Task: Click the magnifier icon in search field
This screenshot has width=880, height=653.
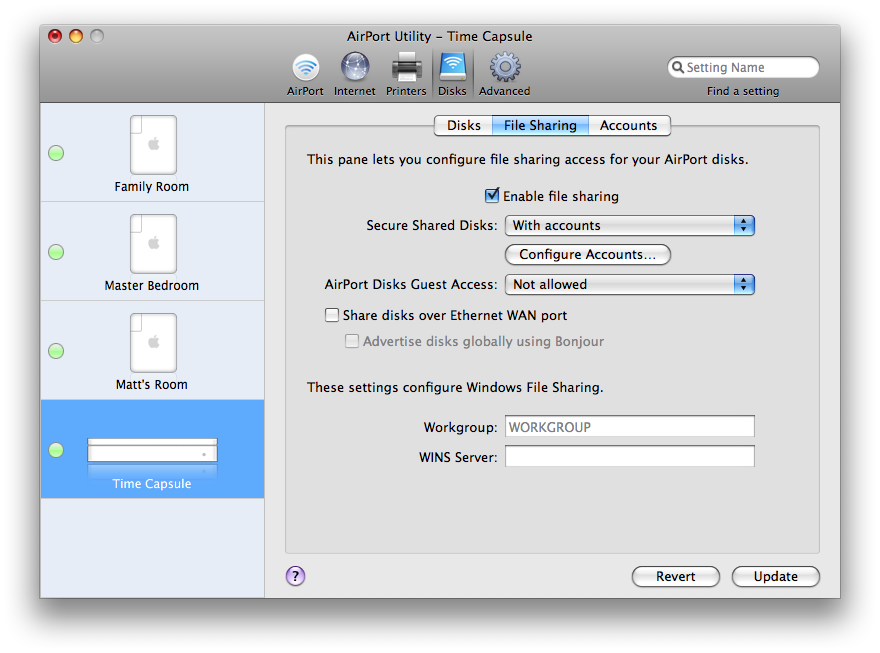Action: pyautogui.click(x=678, y=67)
